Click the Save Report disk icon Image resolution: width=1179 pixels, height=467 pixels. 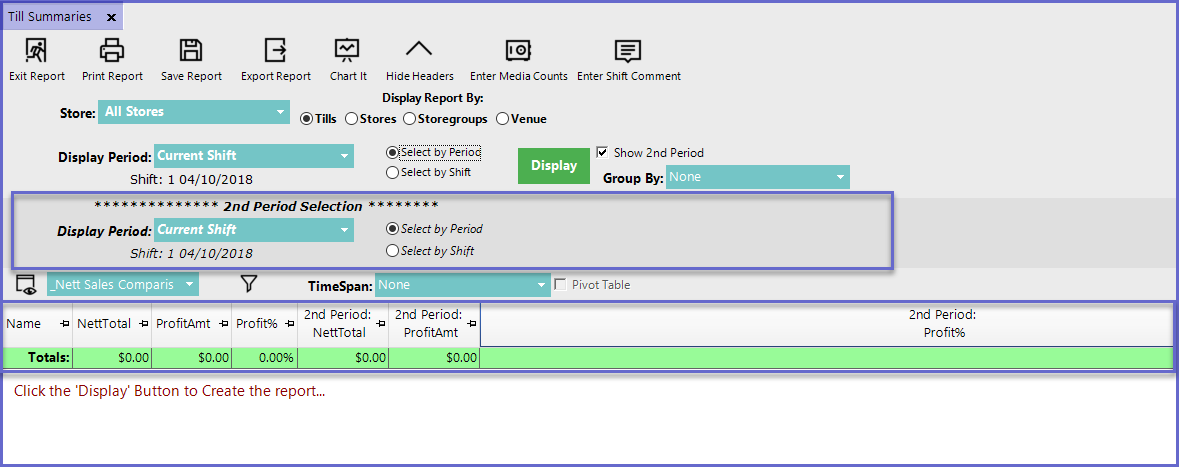coord(191,51)
